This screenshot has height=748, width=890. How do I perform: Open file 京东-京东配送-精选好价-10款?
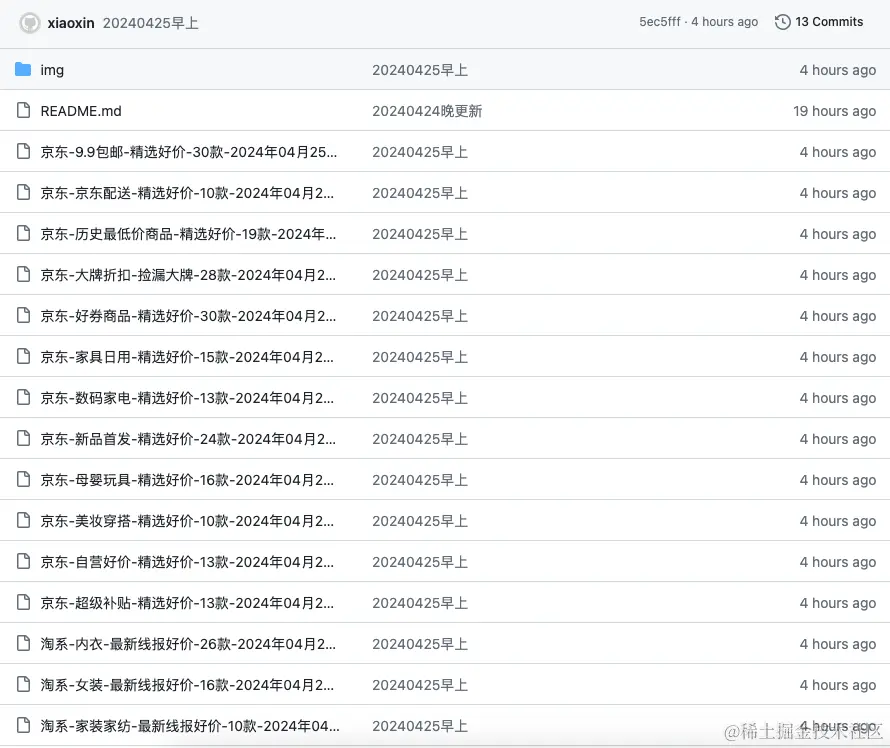187,193
